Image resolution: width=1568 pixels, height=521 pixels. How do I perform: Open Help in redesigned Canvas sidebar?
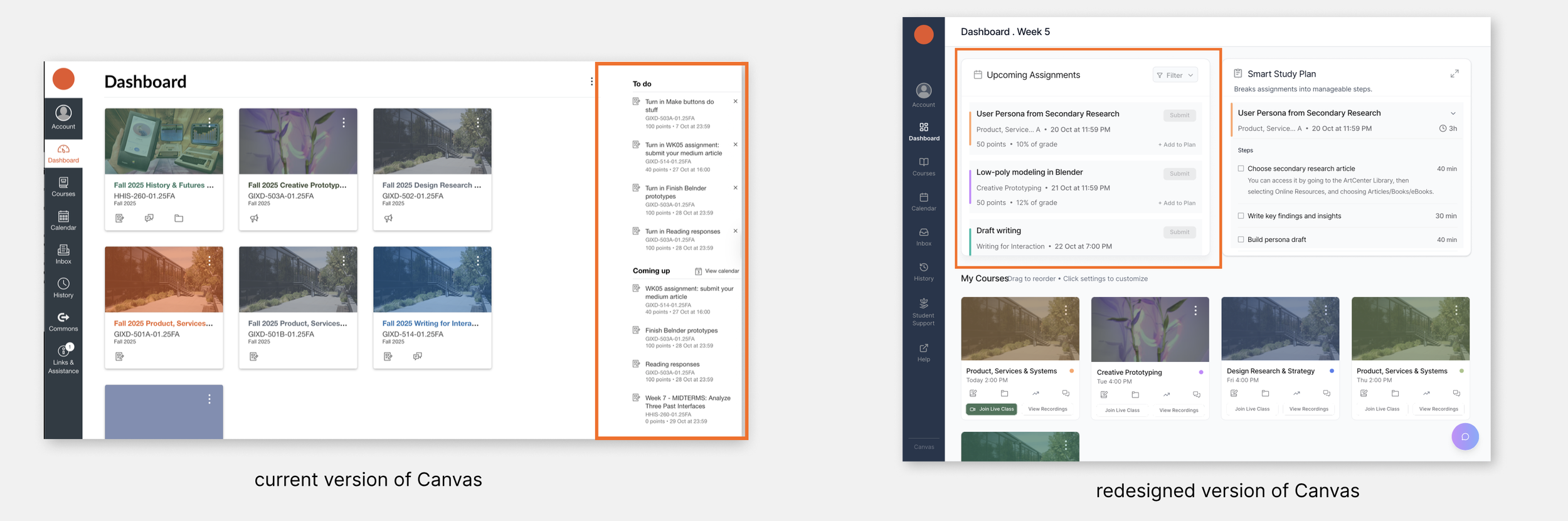coord(924,352)
